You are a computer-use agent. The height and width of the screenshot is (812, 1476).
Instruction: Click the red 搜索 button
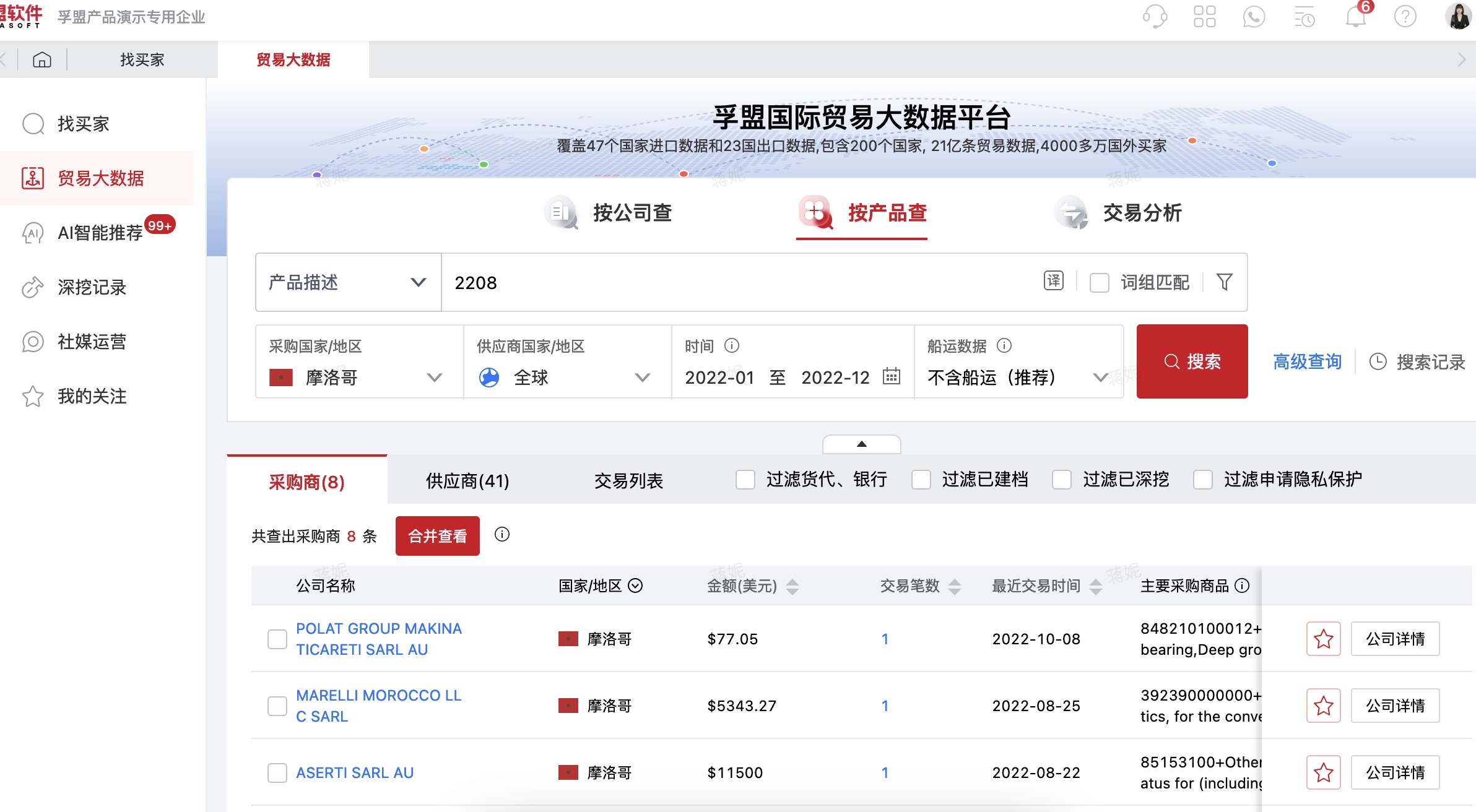pyautogui.click(x=1192, y=361)
